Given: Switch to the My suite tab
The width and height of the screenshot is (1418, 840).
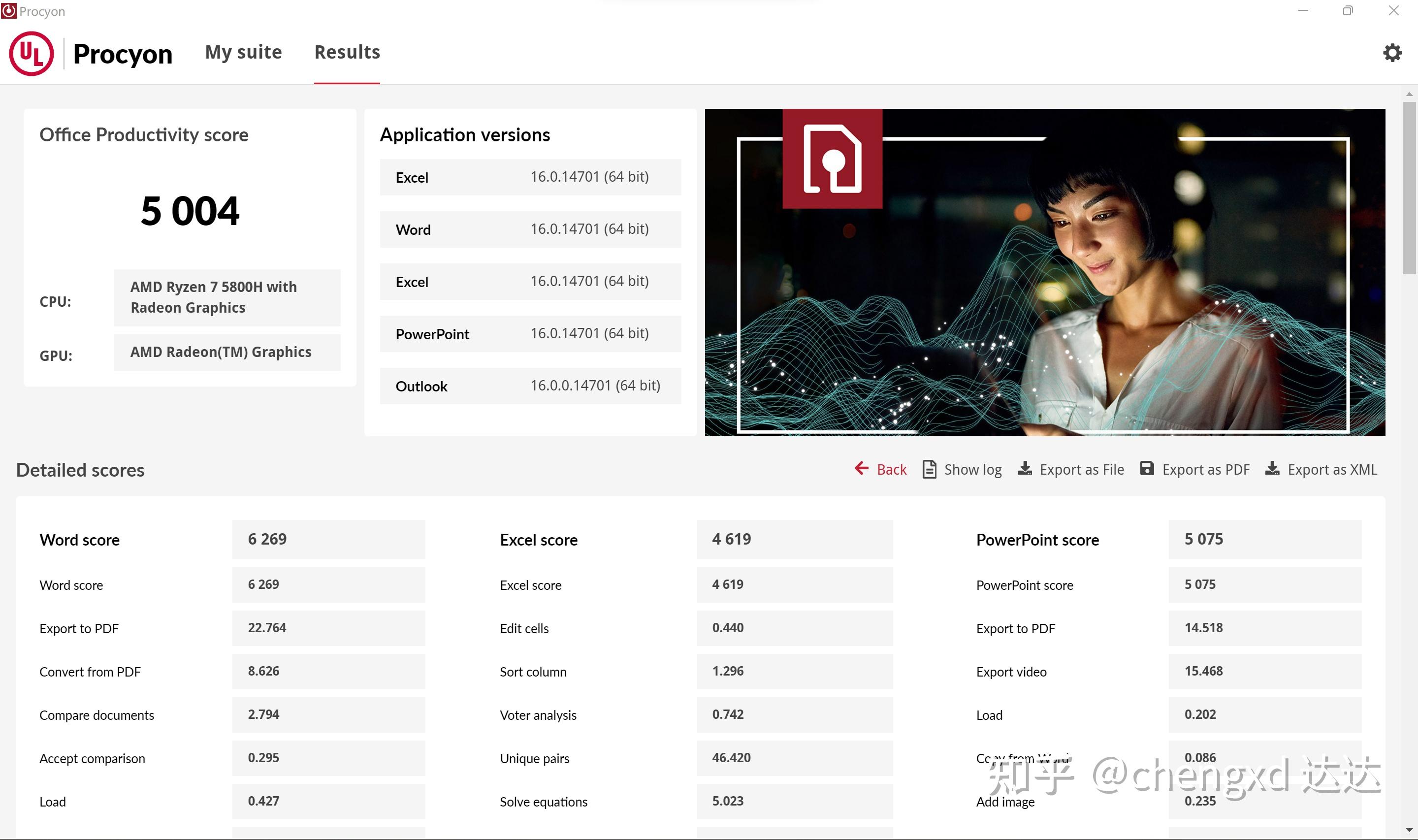Looking at the screenshot, I should pyautogui.click(x=243, y=52).
